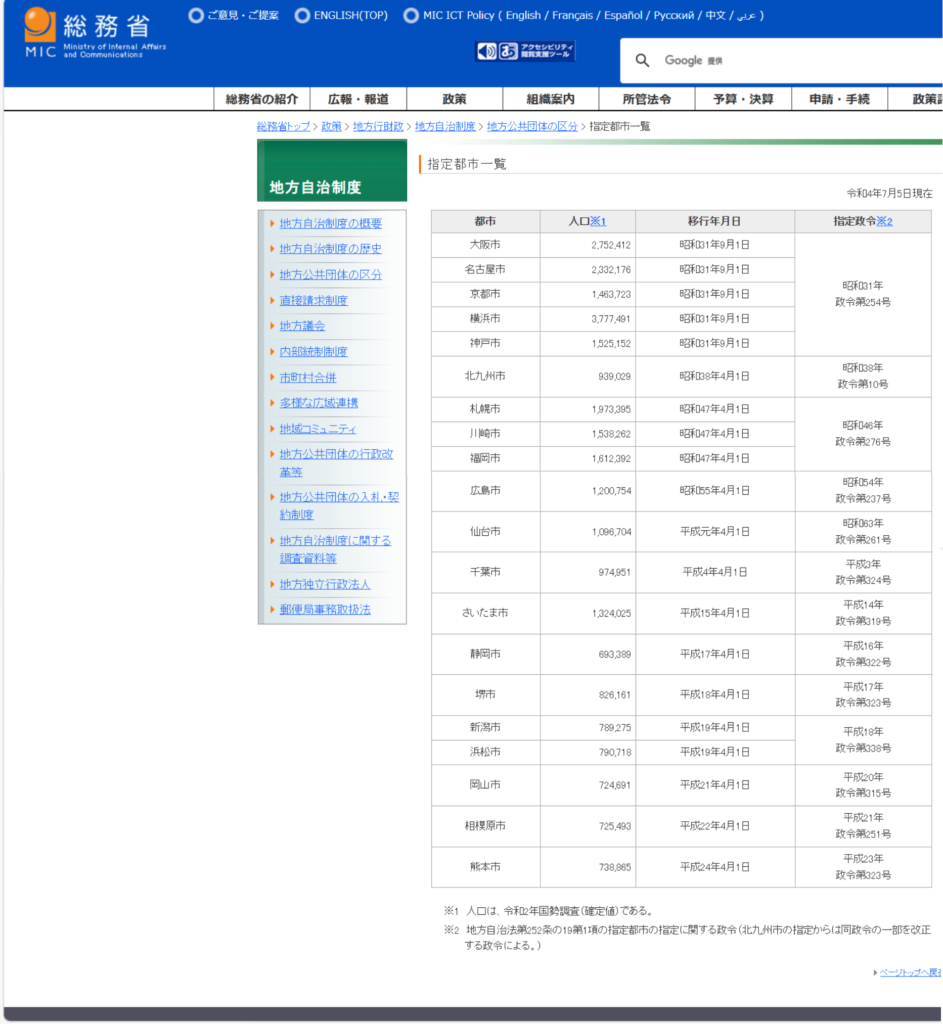Click the MIC Ministry logo

click(x=95, y=32)
